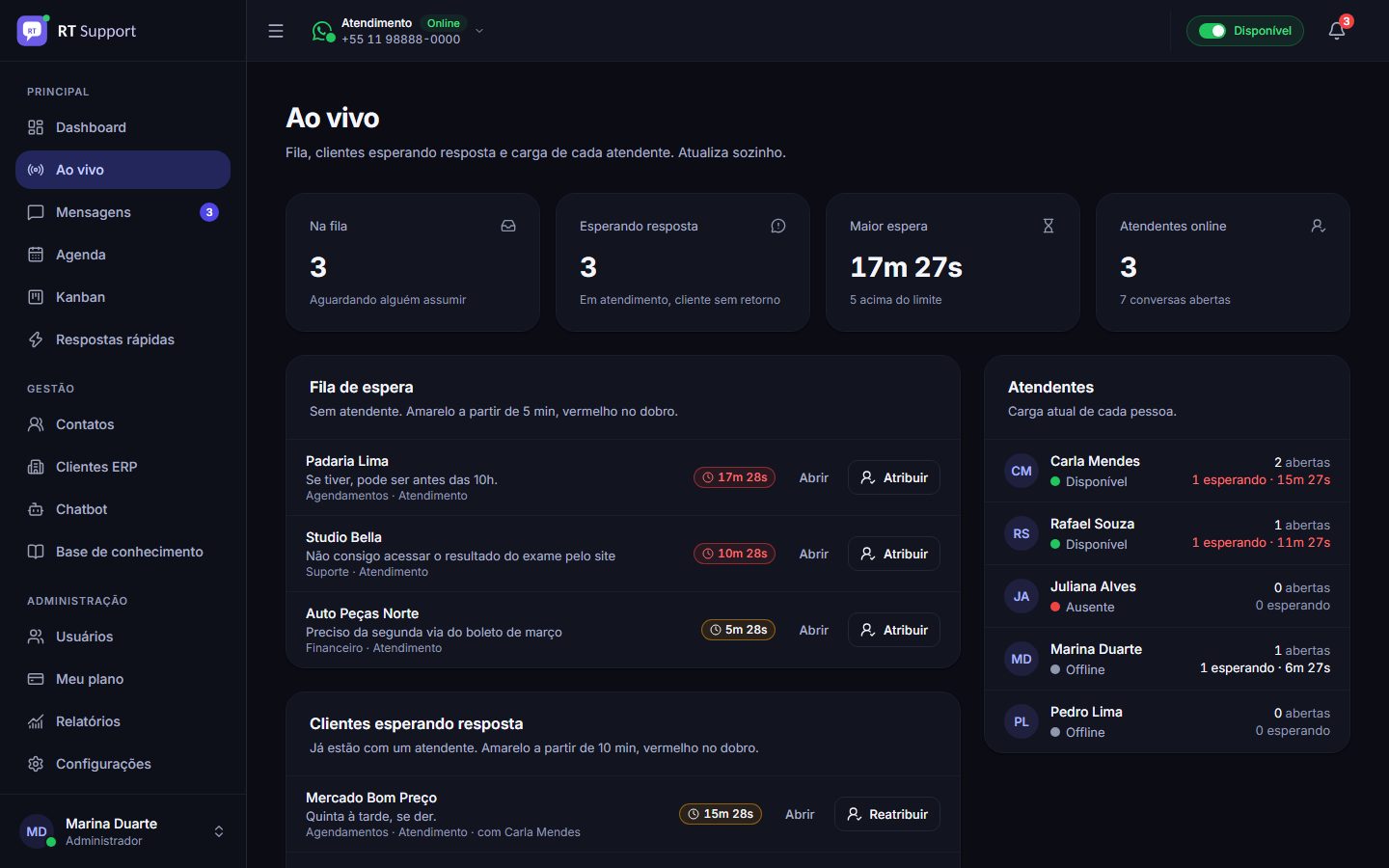Click hourglass icon on Maior espera card
Screen dimensions: 1389x868
tap(1049, 226)
